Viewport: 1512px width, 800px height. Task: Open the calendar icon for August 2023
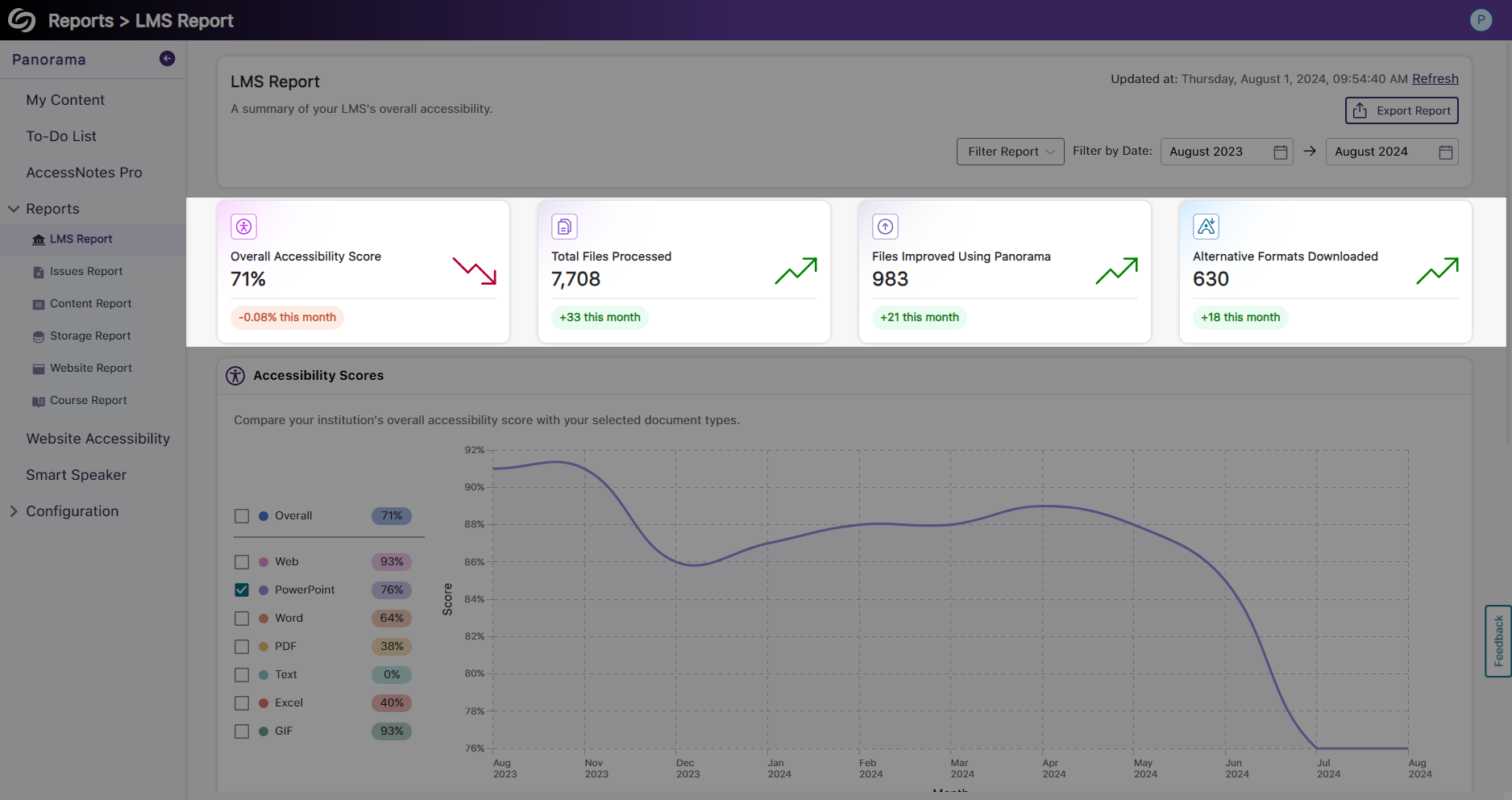point(1280,152)
